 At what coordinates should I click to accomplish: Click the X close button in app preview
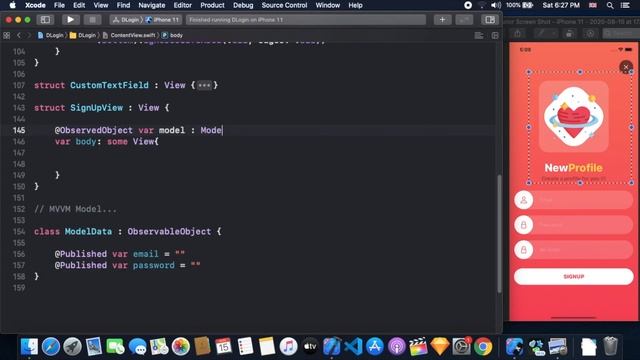tap(626, 67)
